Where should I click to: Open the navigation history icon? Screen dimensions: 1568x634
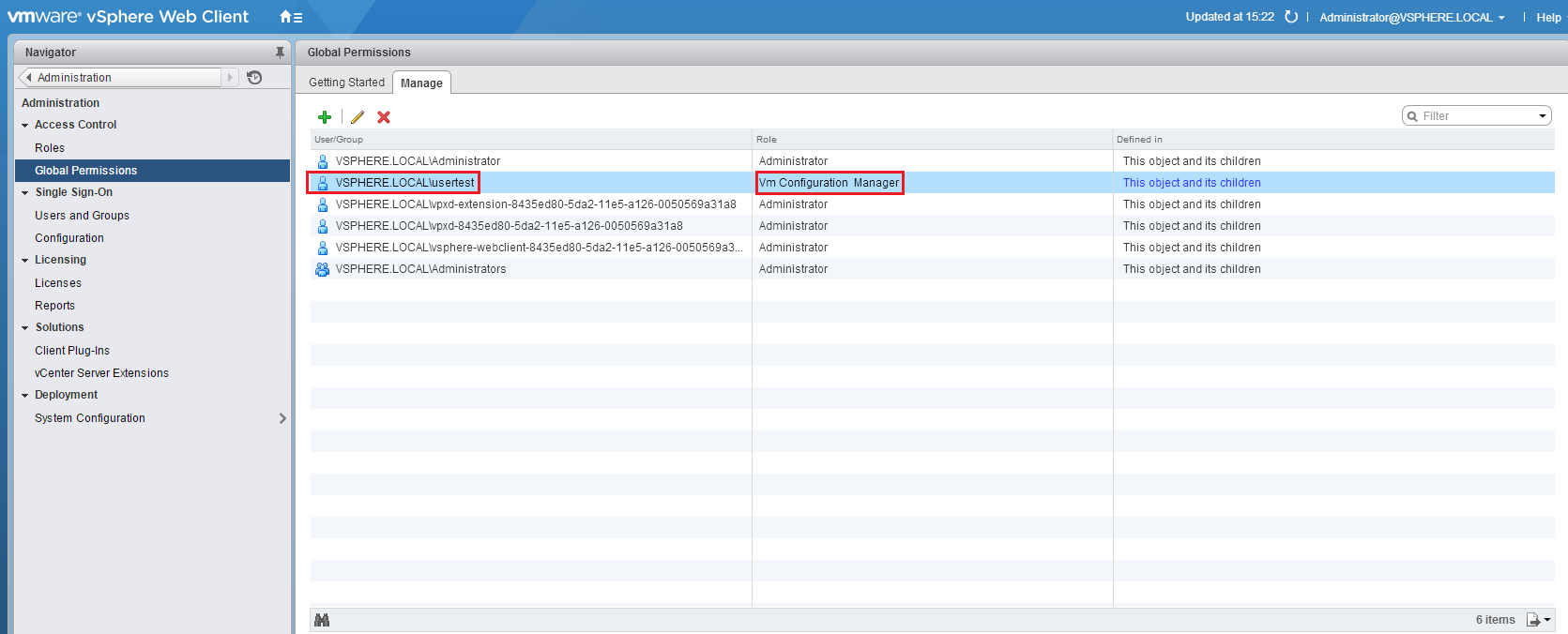click(x=254, y=78)
